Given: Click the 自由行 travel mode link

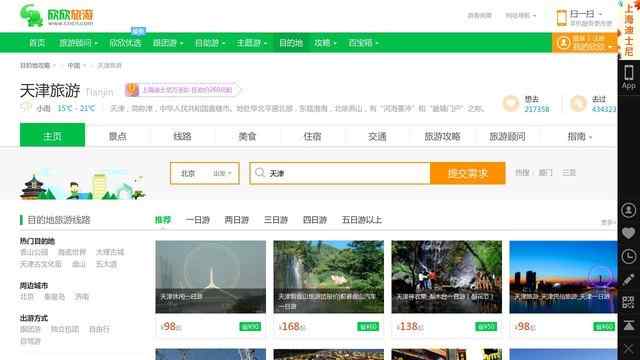Looking at the screenshot, I should coord(99,329).
